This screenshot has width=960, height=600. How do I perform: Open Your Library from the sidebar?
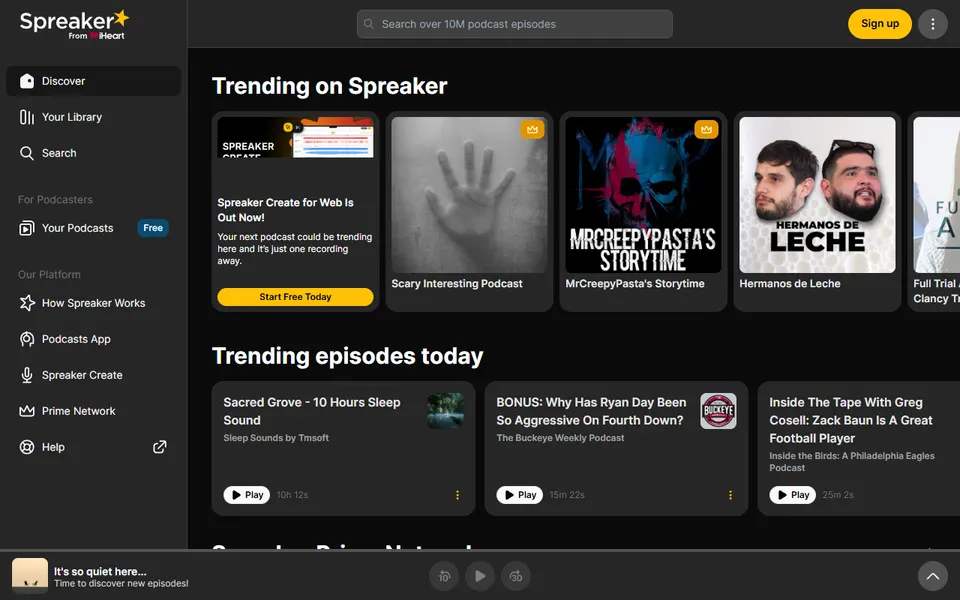[x=93, y=117]
